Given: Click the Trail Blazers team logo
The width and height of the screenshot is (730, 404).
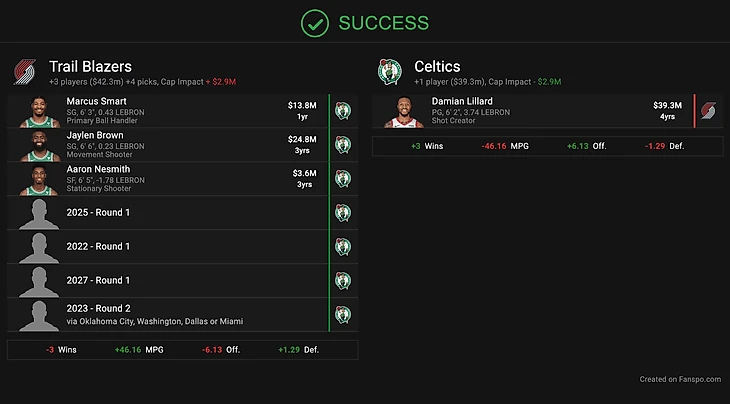Looking at the screenshot, I should pyautogui.click(x=25, y=72).
